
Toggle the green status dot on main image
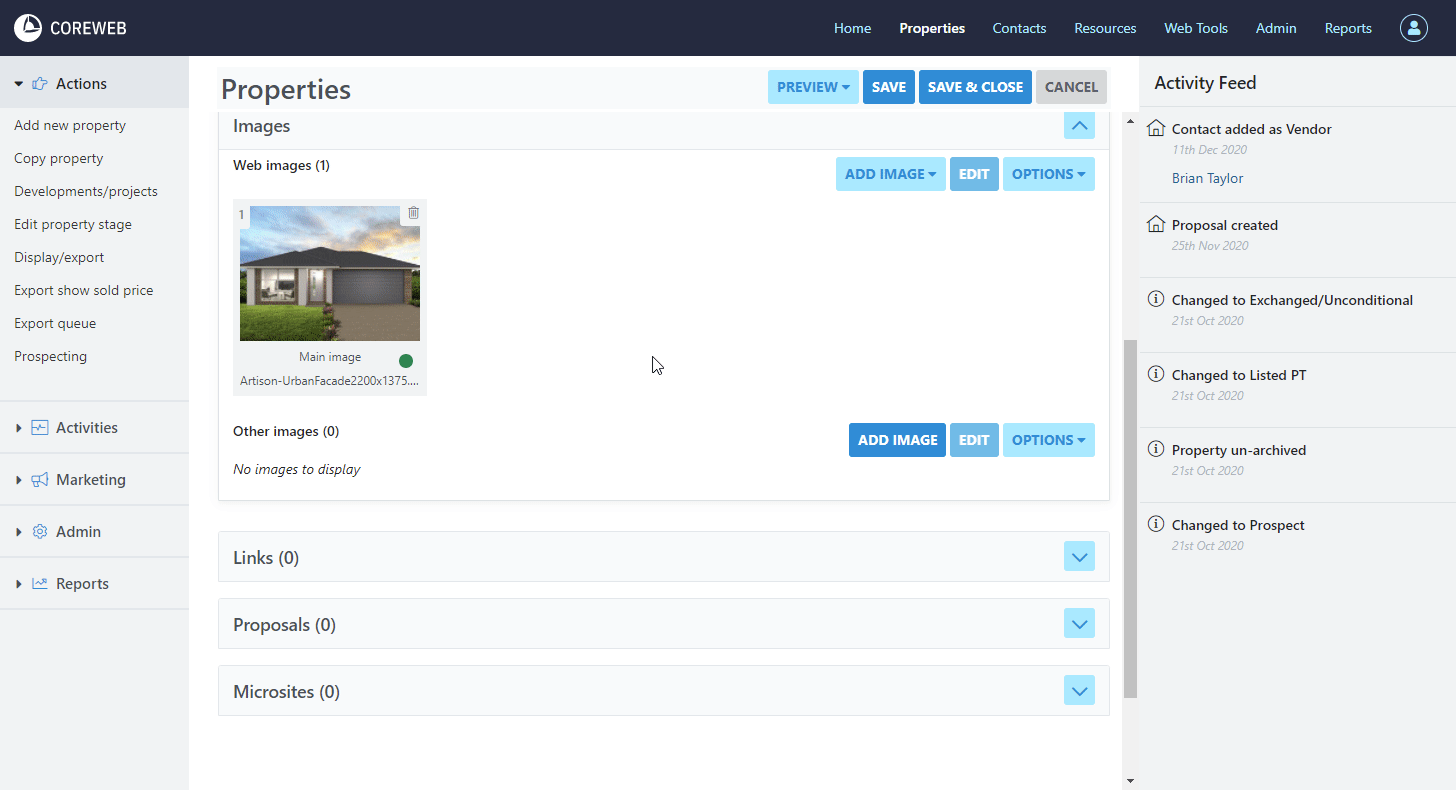click(406, 361)
